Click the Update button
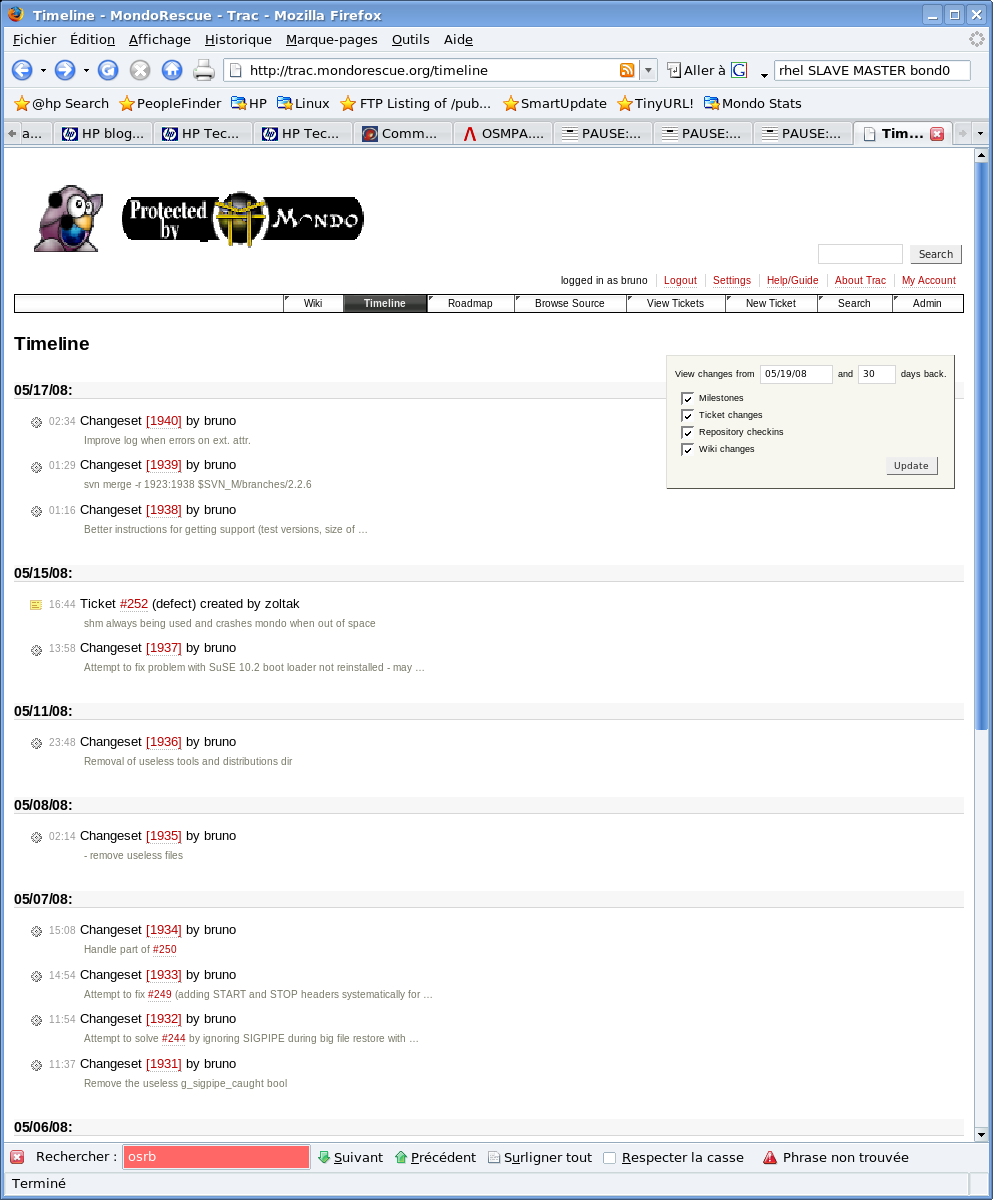The width and height of the screenshot is (993, 1200). (x=911, y=466)
